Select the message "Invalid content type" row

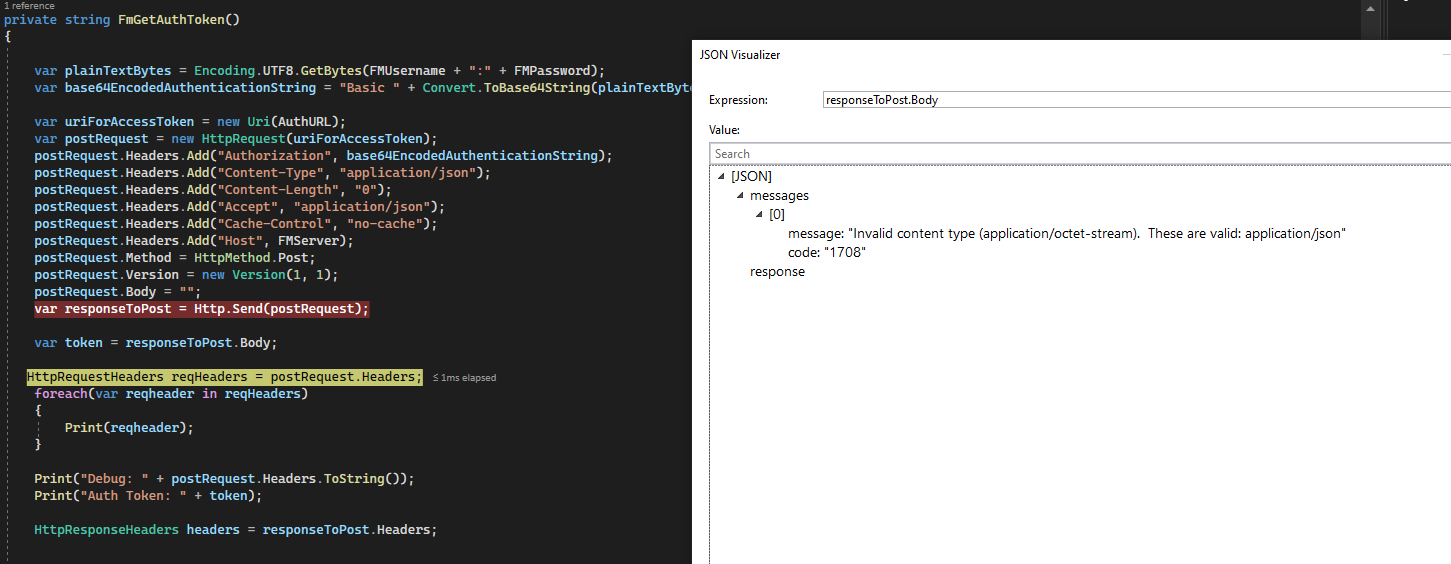1066,233
